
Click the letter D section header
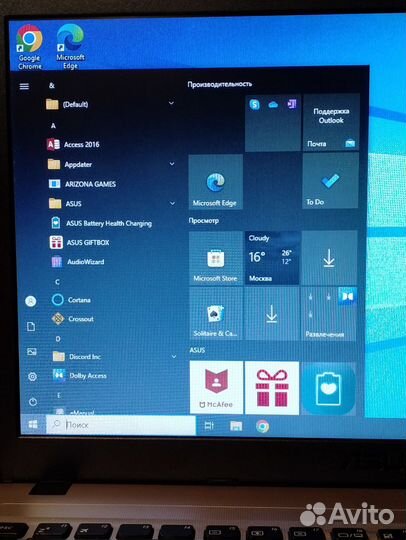click(x=58, y=339)
